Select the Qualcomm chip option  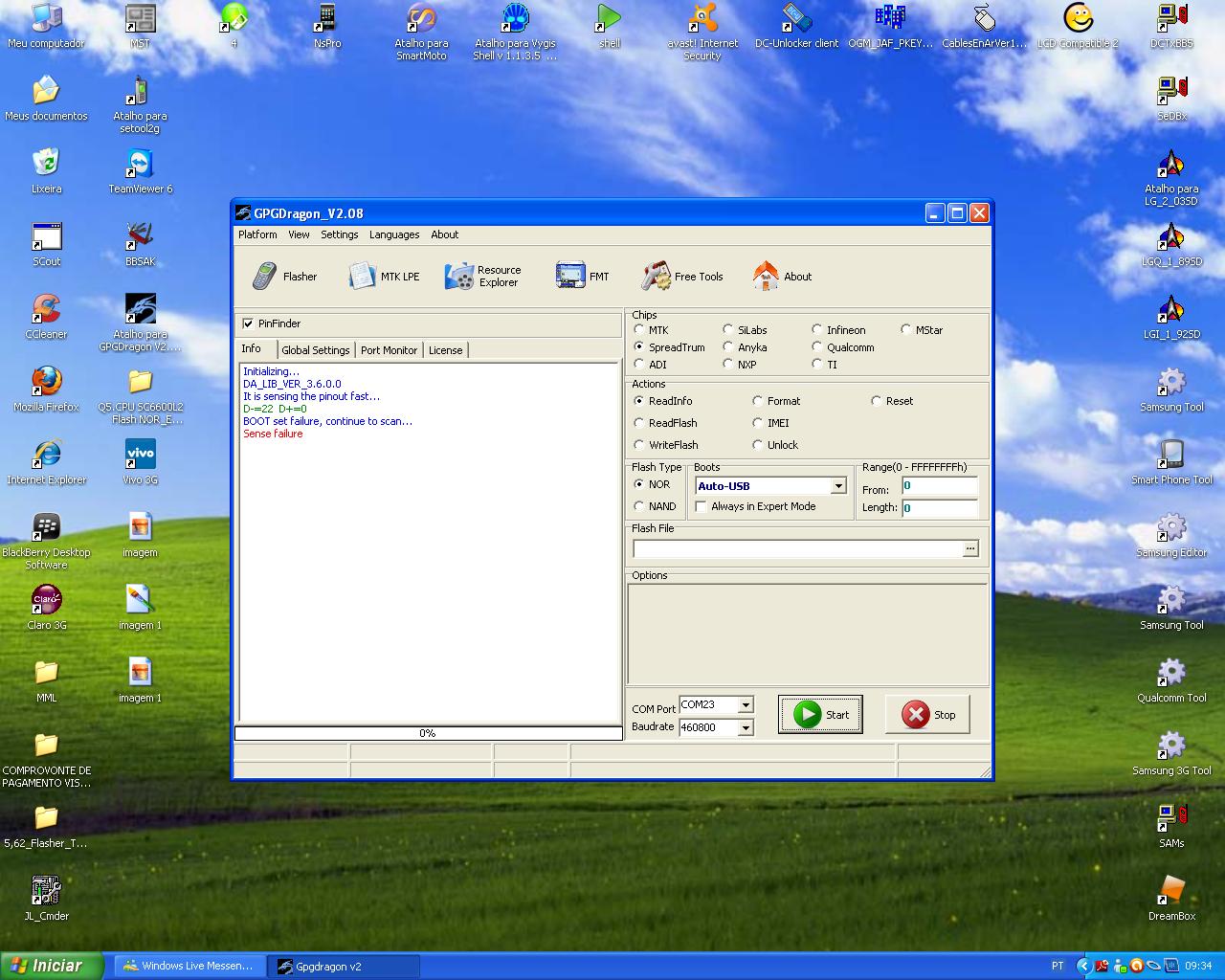816,347
